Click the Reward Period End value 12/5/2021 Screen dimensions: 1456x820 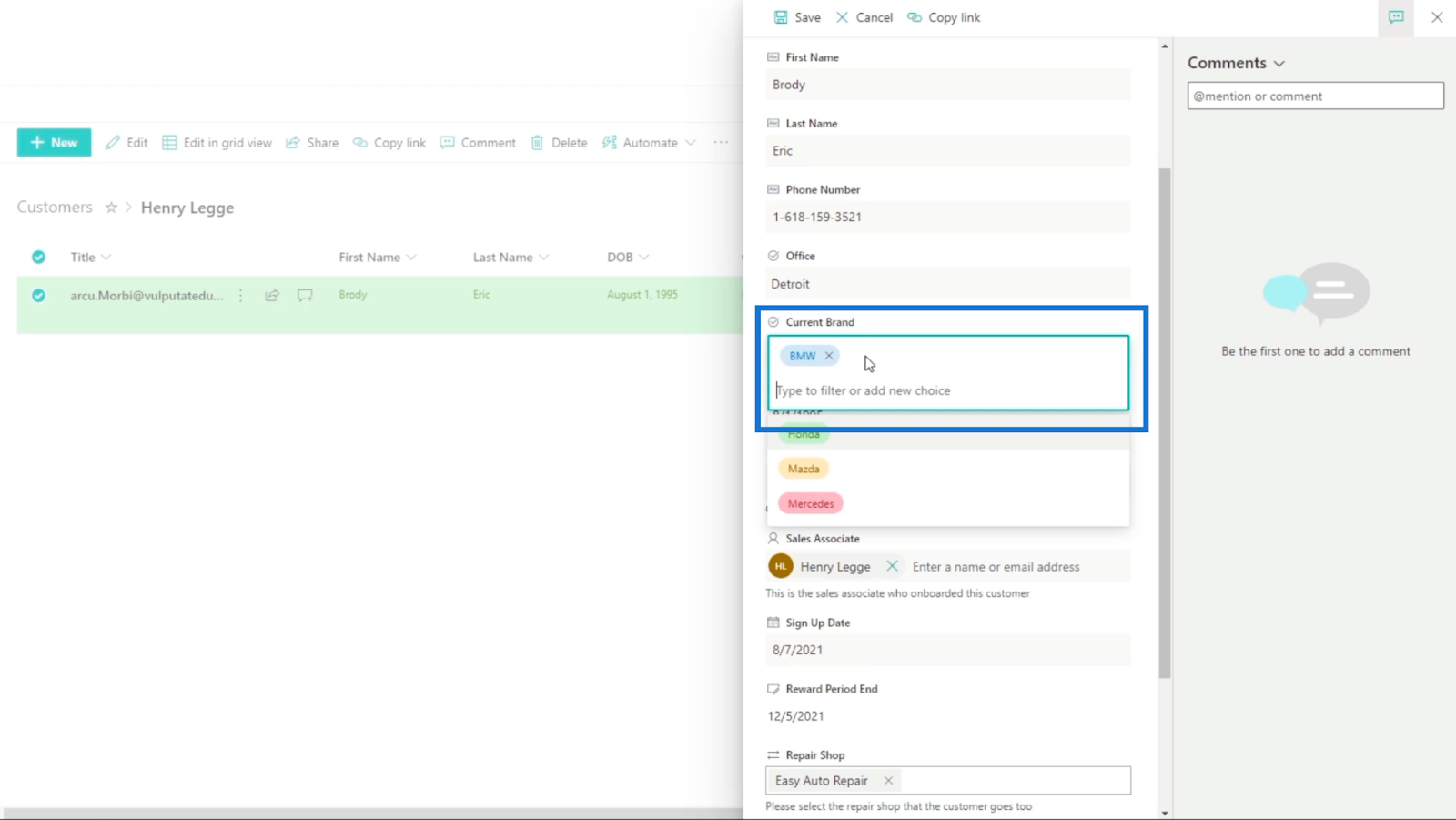[x=795, y=716]
